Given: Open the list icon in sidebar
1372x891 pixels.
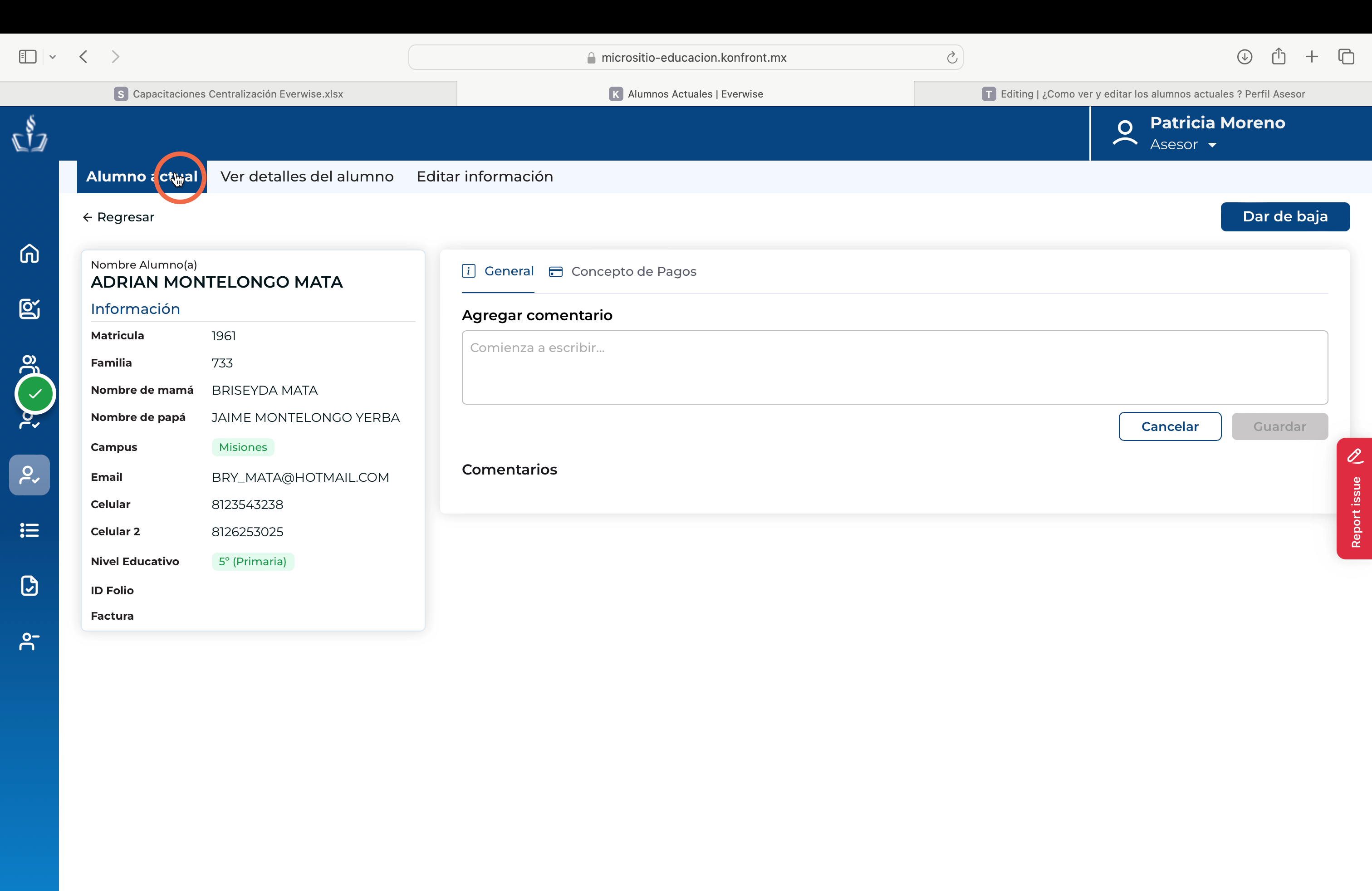Looking at the screenshot, I should 29,530.
